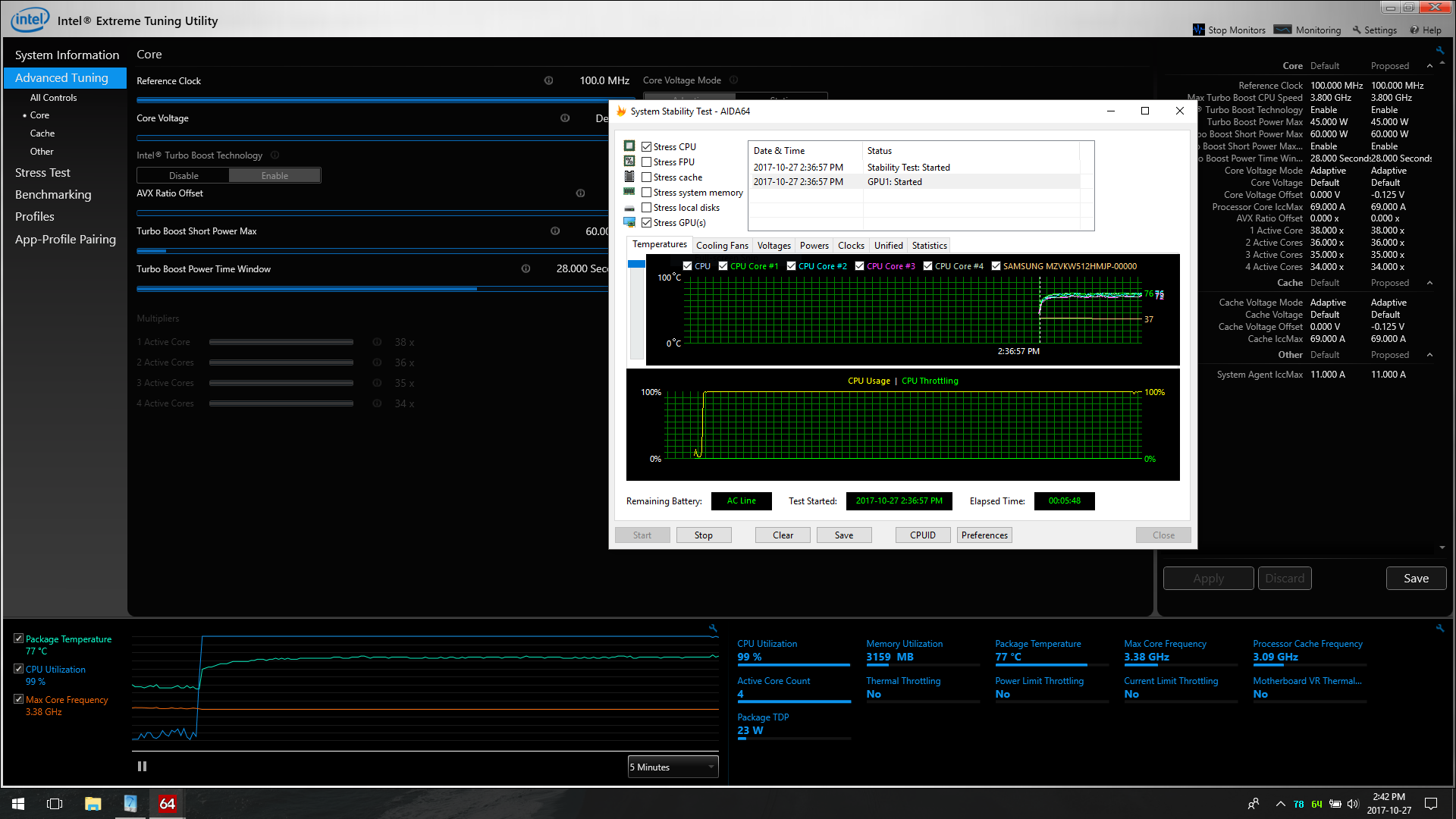Open Windows Start menu

[x=18, y=804]
